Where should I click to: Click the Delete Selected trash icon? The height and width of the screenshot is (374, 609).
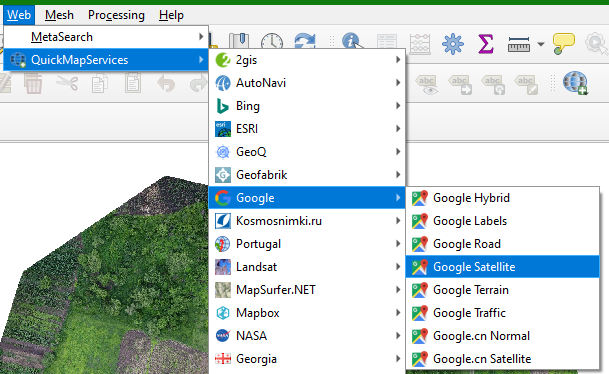(33, 83)
